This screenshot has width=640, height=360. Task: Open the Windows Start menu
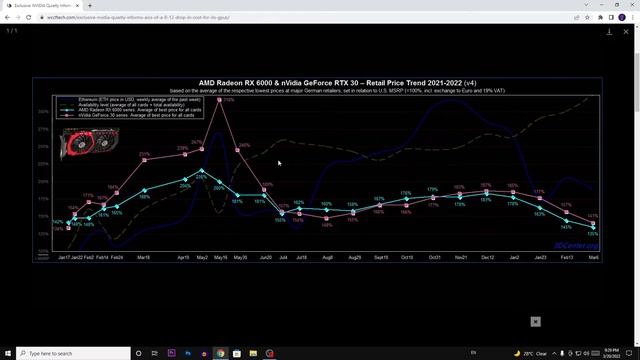(8, 353)
